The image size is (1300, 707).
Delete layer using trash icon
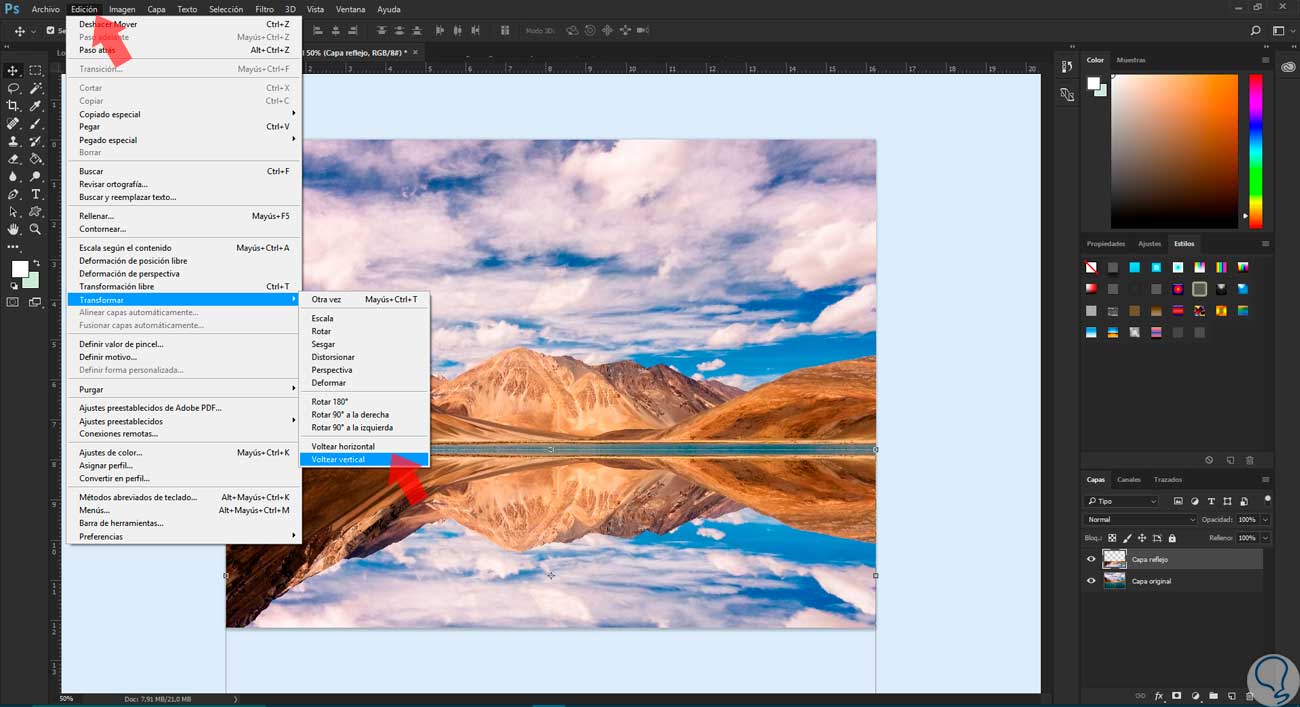coord(1250,696)
